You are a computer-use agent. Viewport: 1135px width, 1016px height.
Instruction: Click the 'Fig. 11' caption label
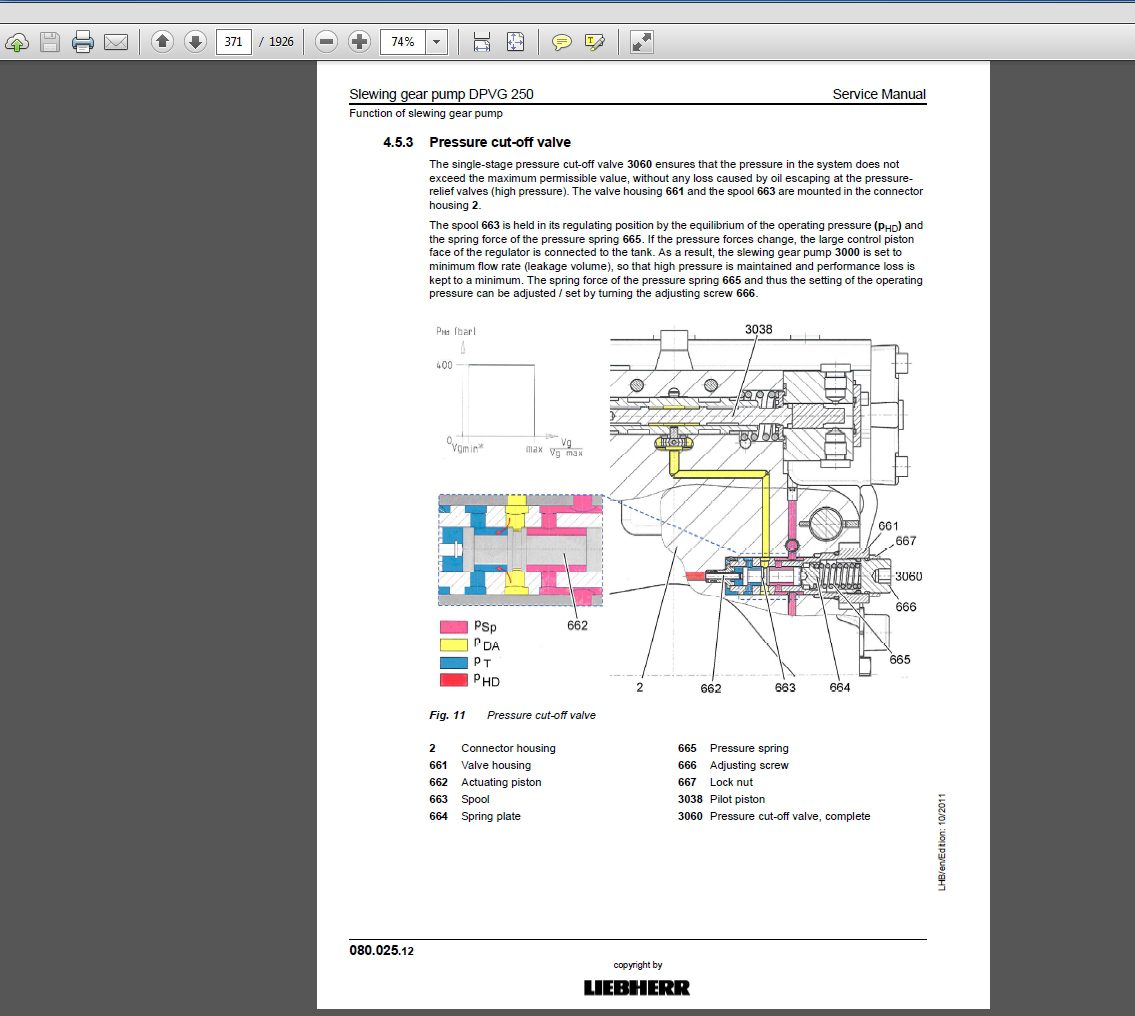(447, 715)
